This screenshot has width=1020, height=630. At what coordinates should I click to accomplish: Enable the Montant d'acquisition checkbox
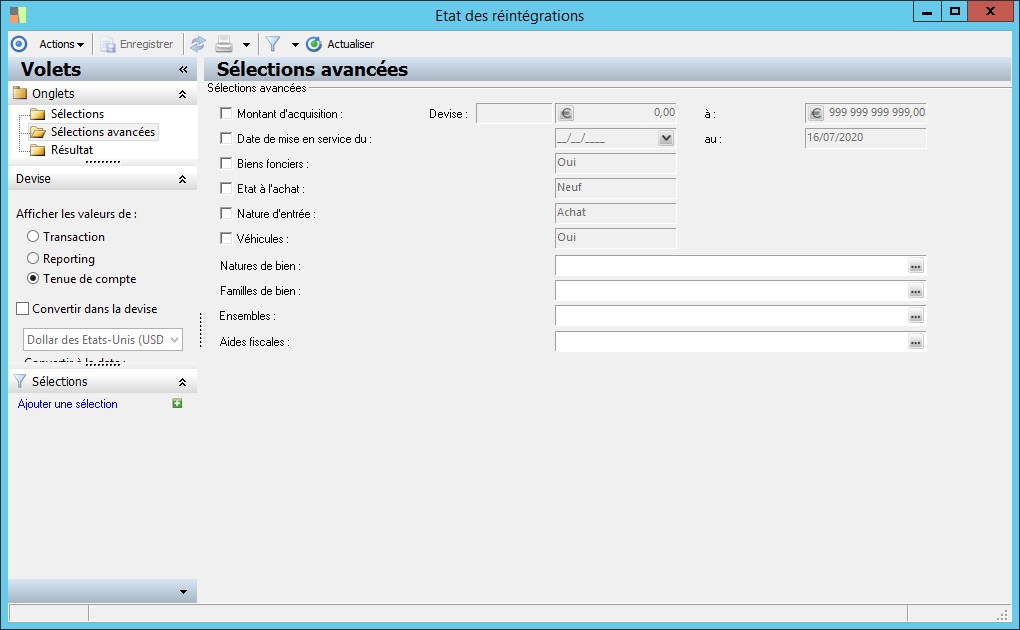point(226,113)
